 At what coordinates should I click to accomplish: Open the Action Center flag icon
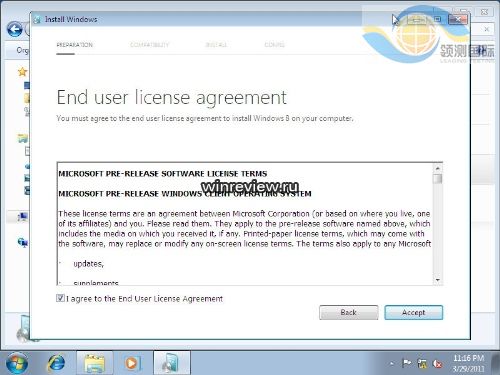pyautogui.click(x=407, y=363)
